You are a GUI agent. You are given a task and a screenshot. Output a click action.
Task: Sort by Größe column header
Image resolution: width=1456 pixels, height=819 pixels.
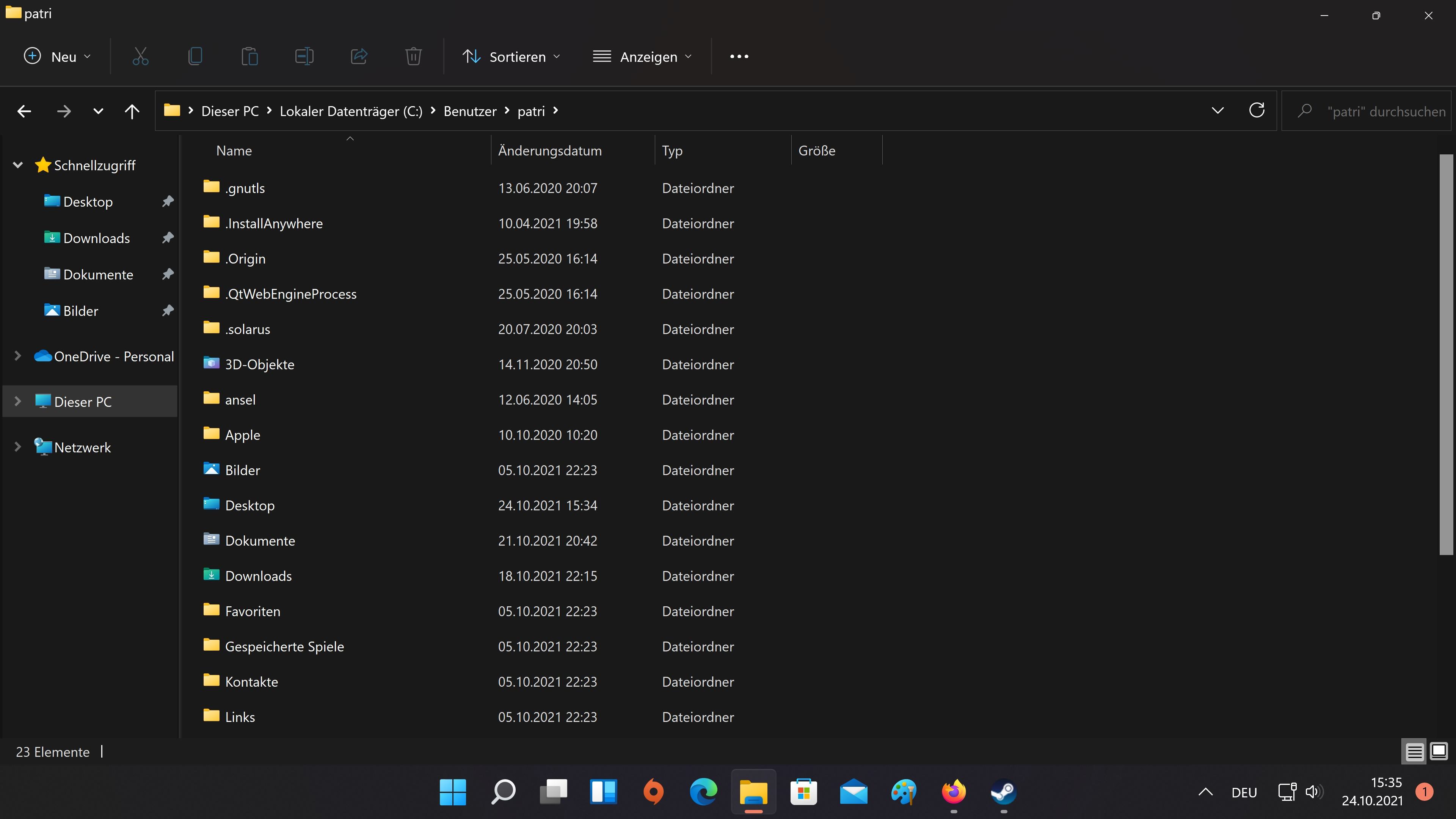836,151
